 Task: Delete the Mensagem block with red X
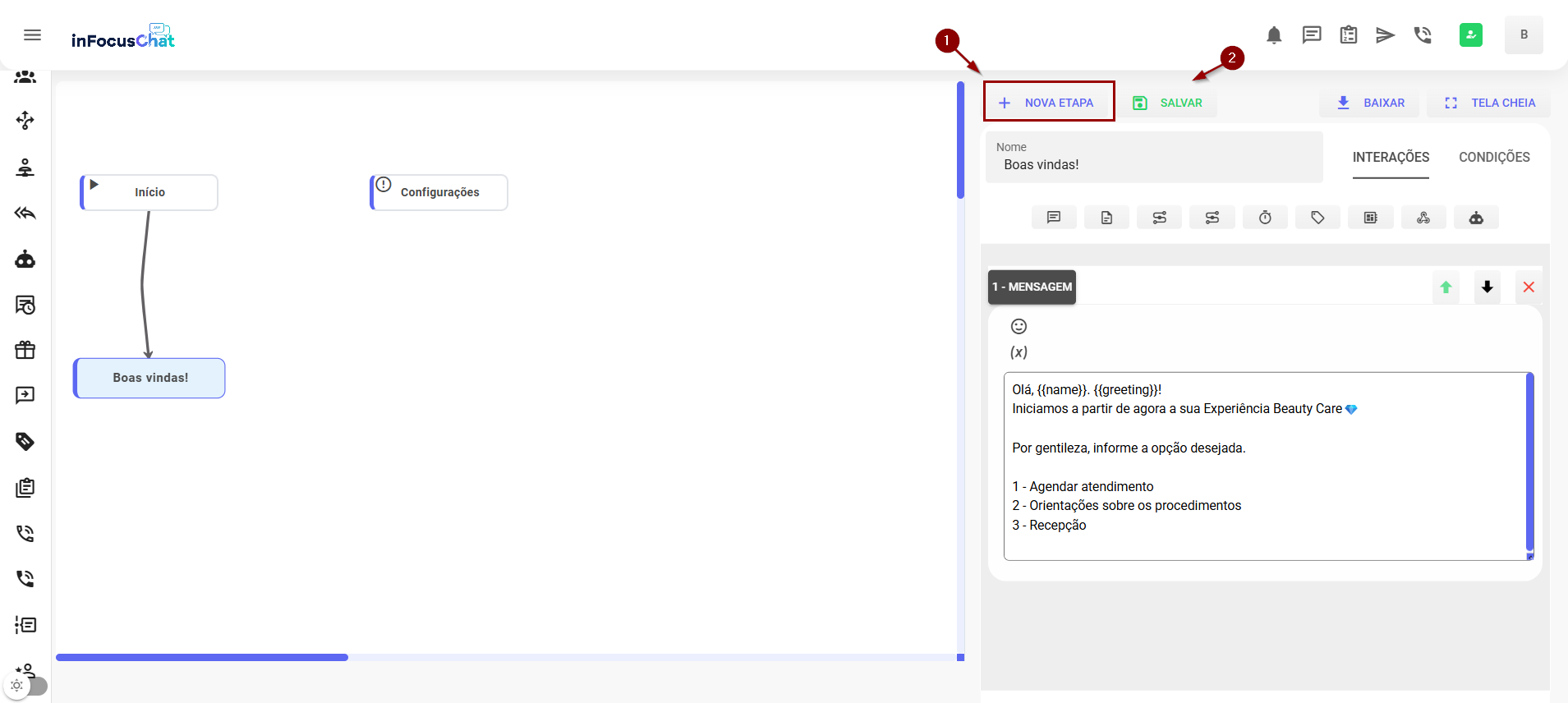click(x=1529, y=287)
